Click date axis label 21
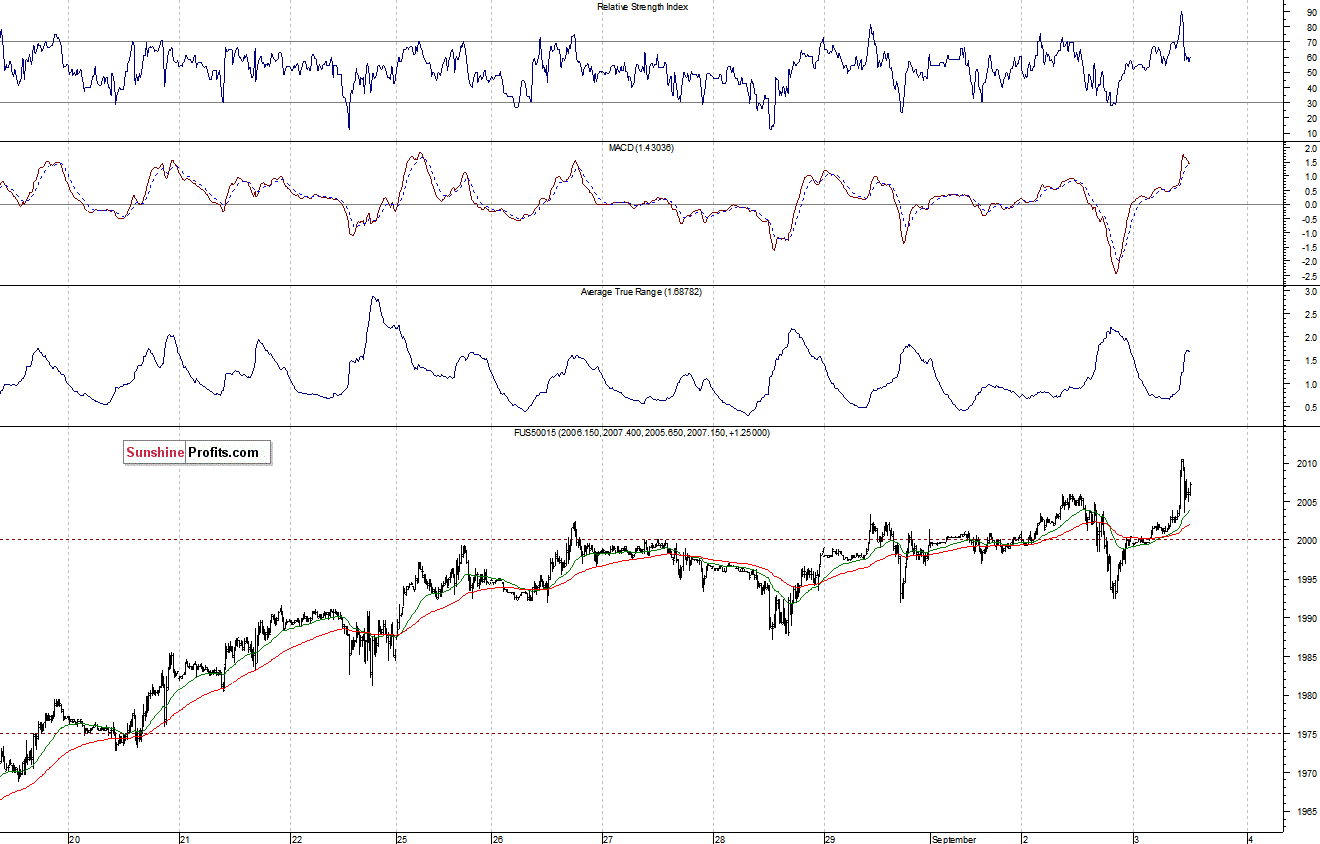The height and width of the screenshot is (844, 1320). tap(185, 840)
